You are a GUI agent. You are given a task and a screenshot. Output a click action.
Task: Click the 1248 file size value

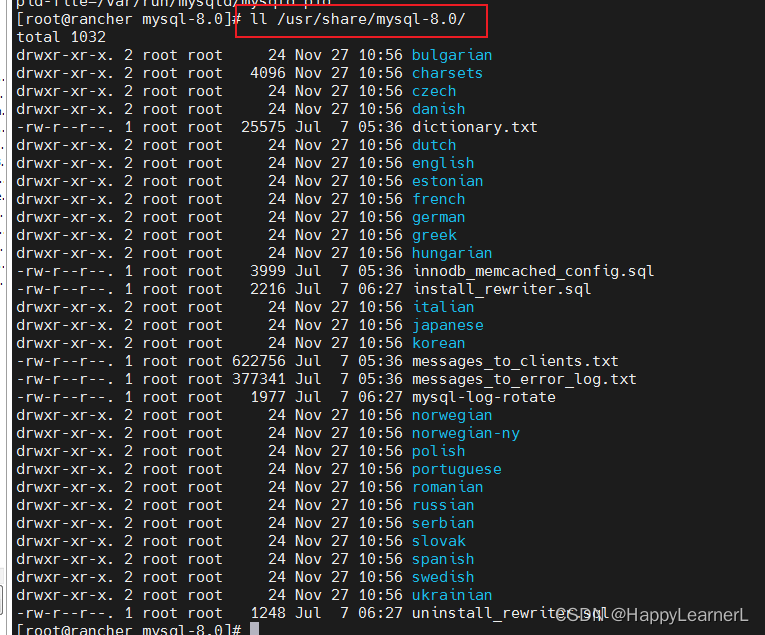tap(268, 614)
